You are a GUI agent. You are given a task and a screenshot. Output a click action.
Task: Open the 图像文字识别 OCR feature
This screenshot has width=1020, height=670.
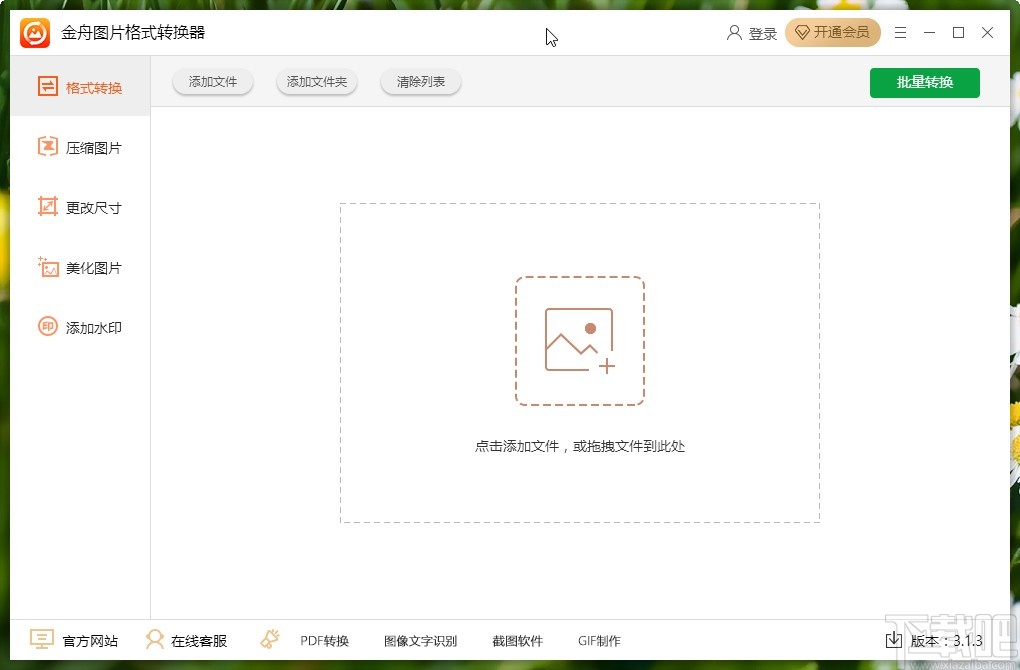(x=419, y=640)
